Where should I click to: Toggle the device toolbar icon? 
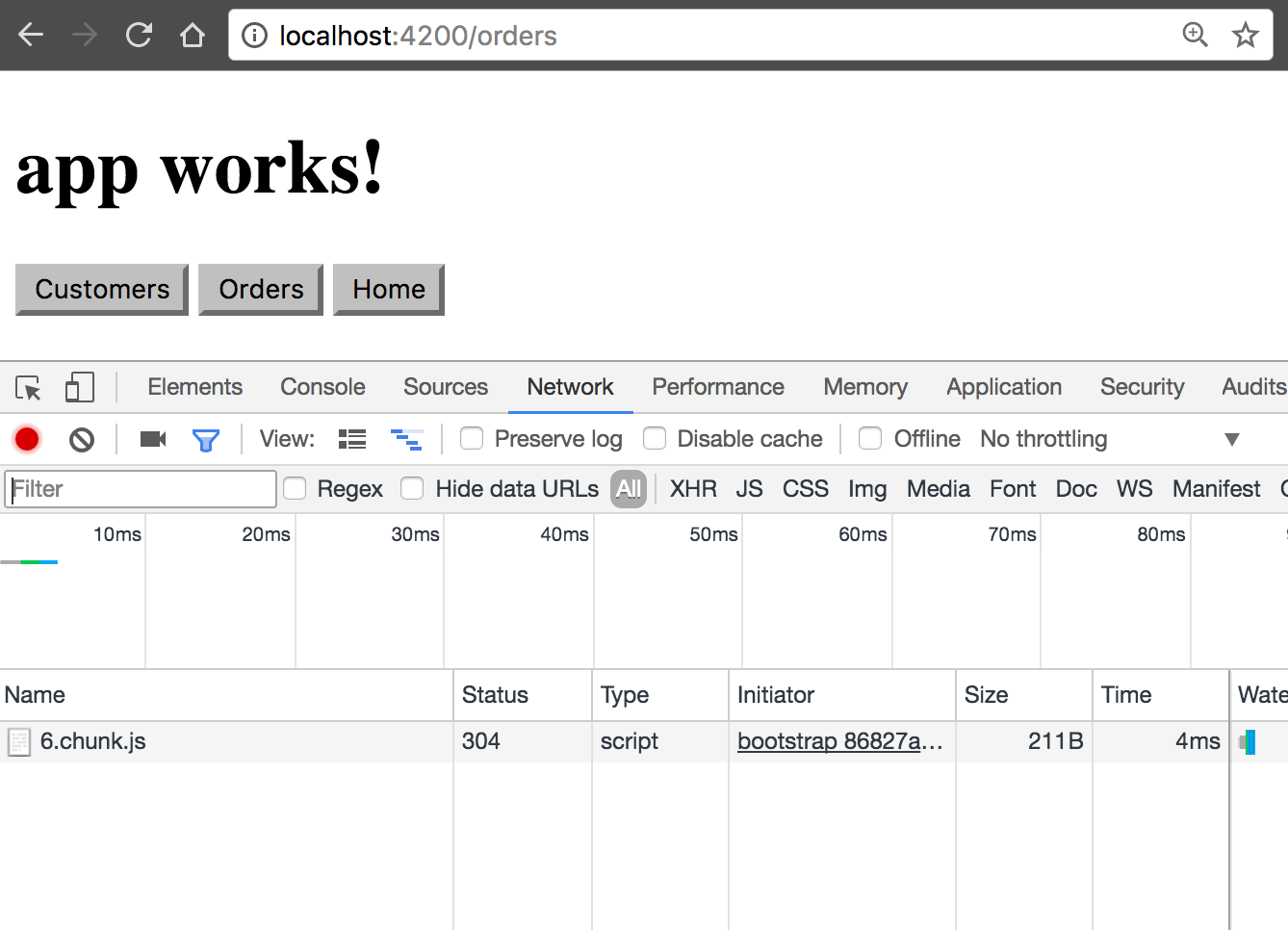[x=79, y=388]
